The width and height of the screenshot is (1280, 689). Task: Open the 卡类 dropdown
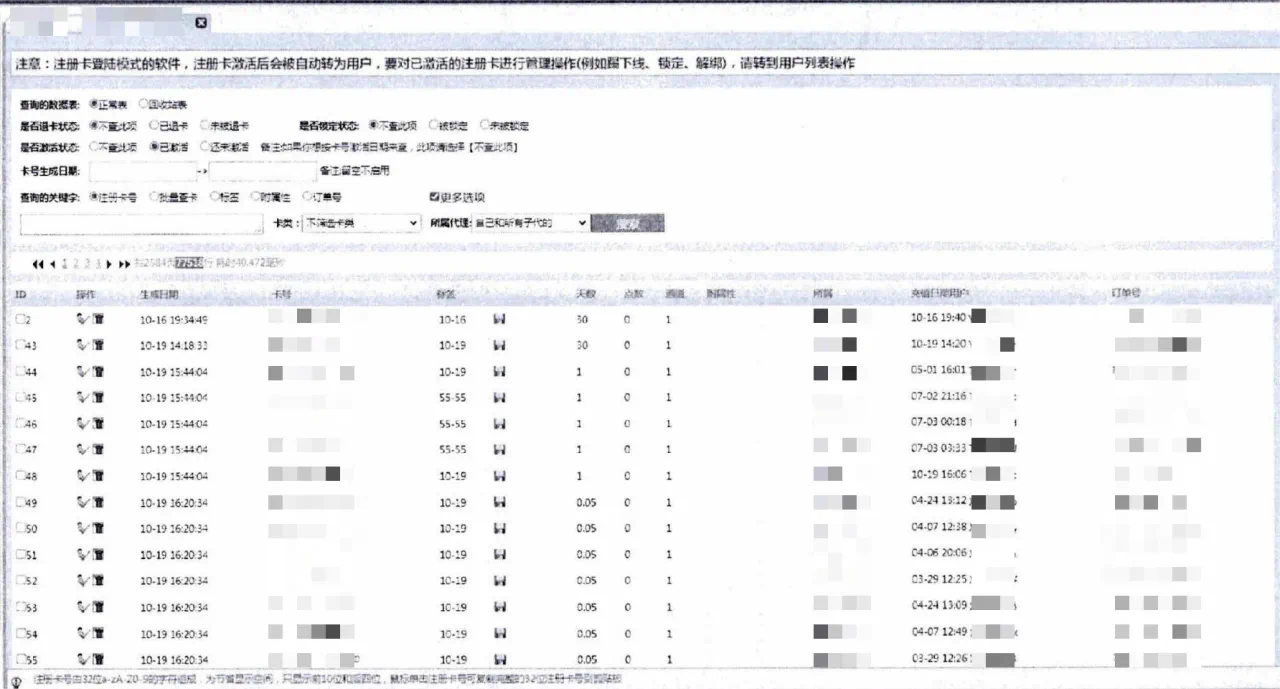[x=361, y=223]
